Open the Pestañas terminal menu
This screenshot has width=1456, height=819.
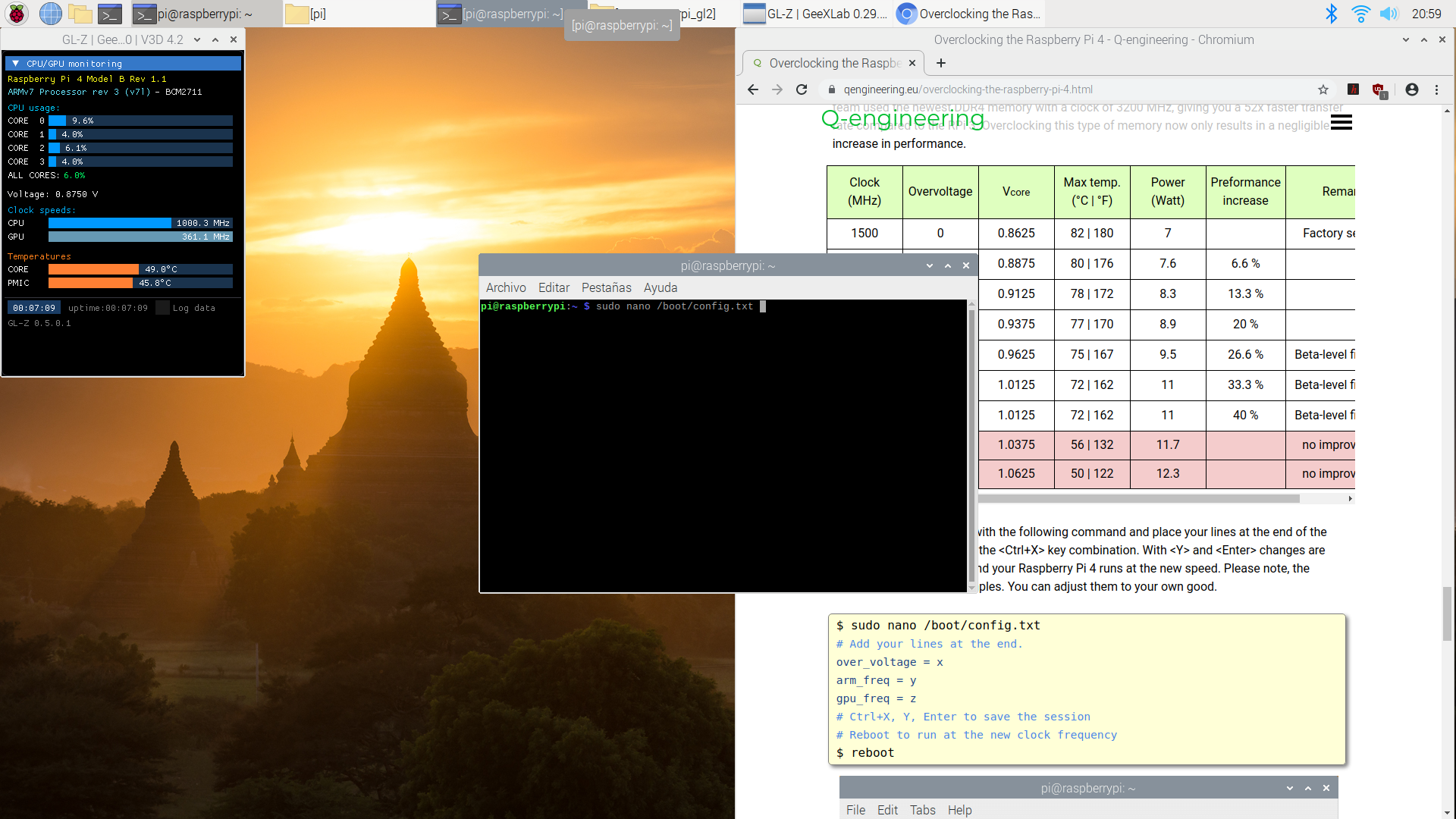[x=606, y=287]
